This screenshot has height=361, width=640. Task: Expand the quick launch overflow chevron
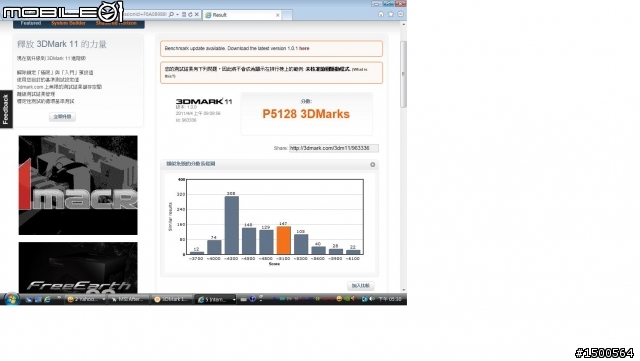pos(59,298)
